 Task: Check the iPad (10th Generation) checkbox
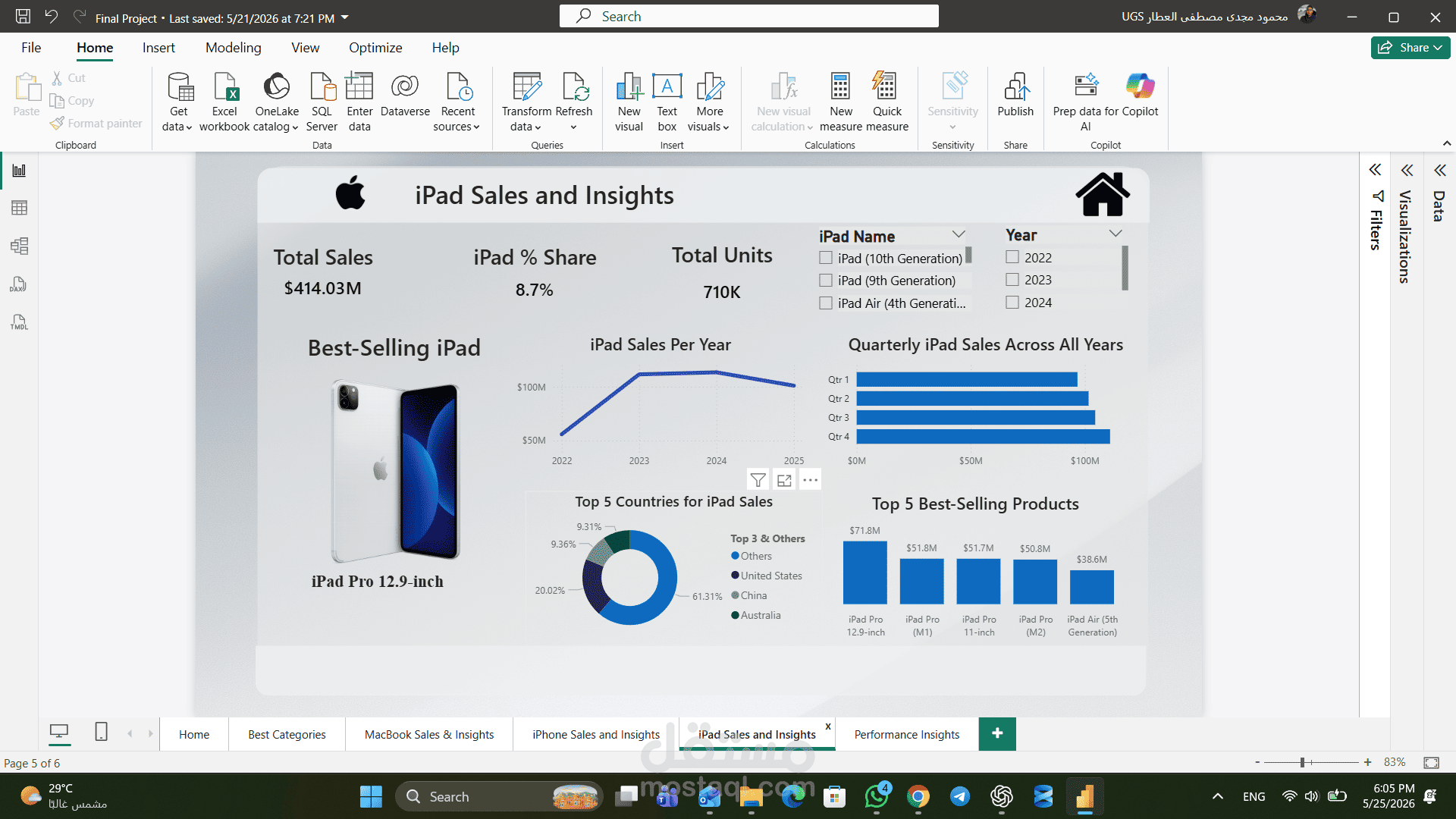[x=826, y=258]
